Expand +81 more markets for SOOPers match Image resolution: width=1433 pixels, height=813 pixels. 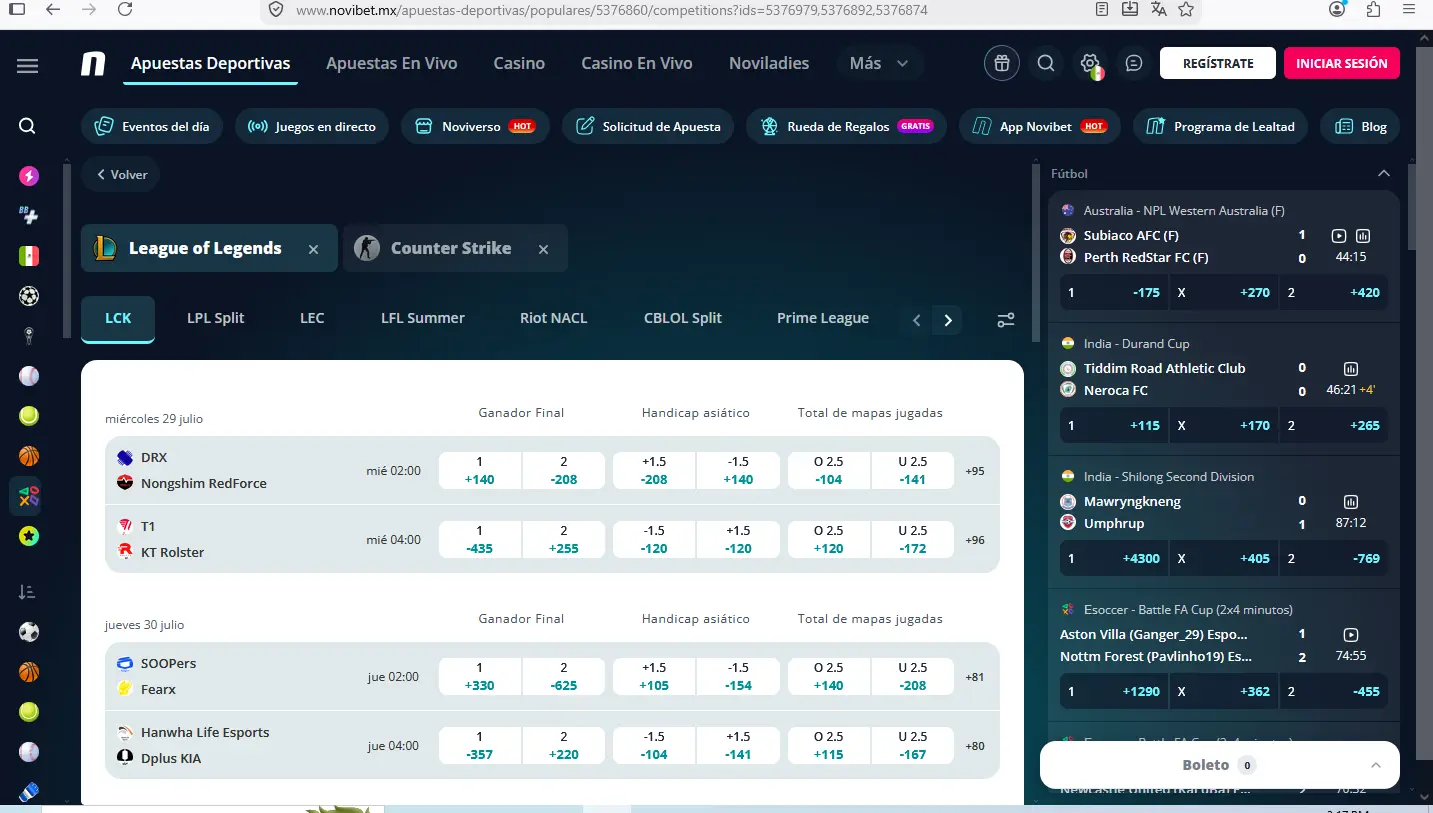(975, 676)
